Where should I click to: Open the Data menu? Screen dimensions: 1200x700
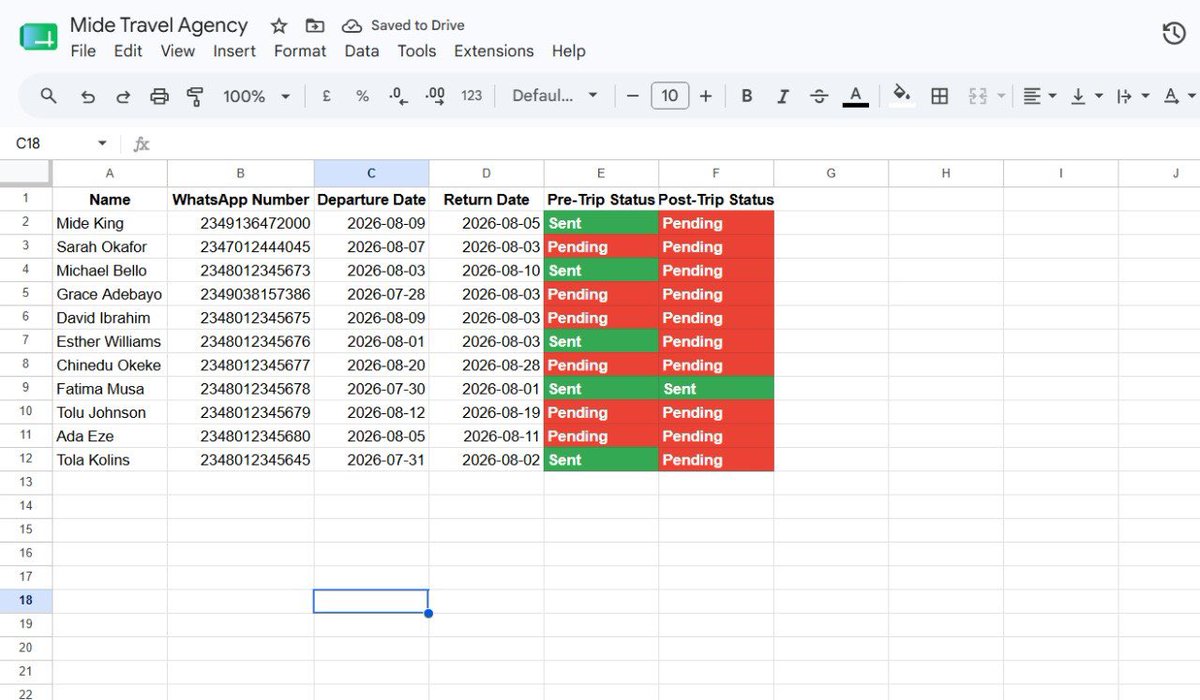coord(362,51)
